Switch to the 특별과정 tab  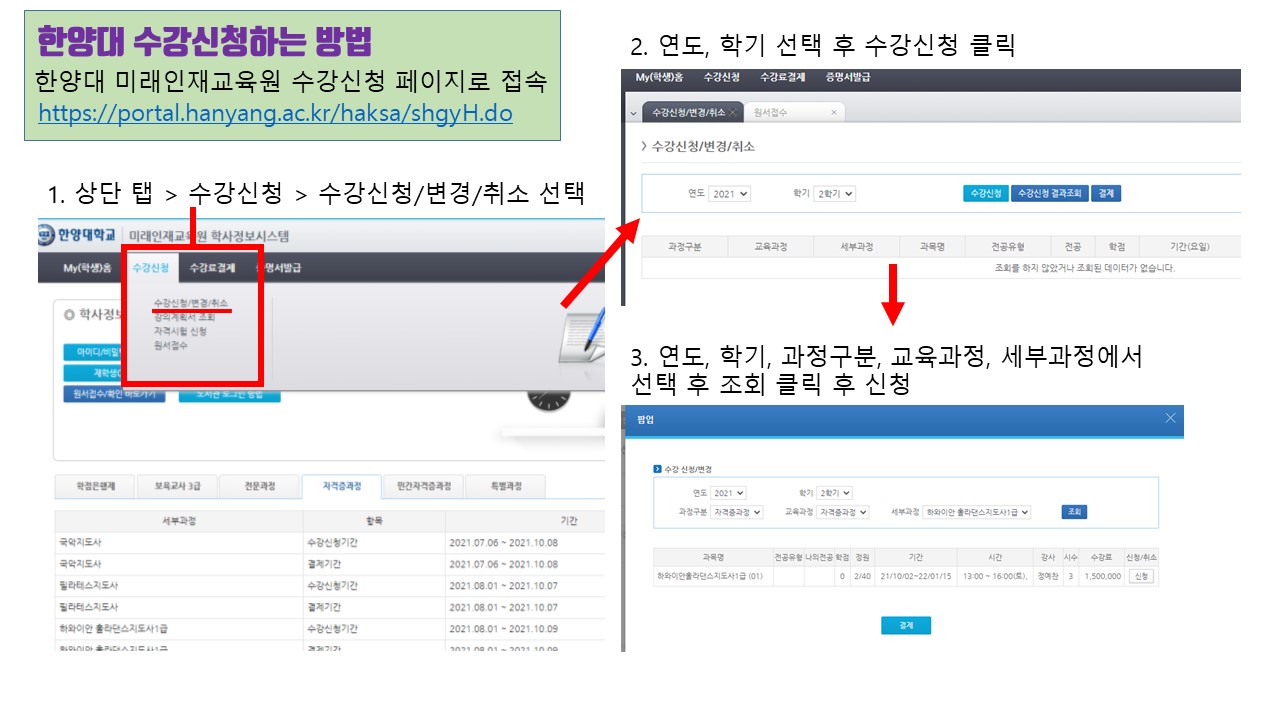(505, 487)
